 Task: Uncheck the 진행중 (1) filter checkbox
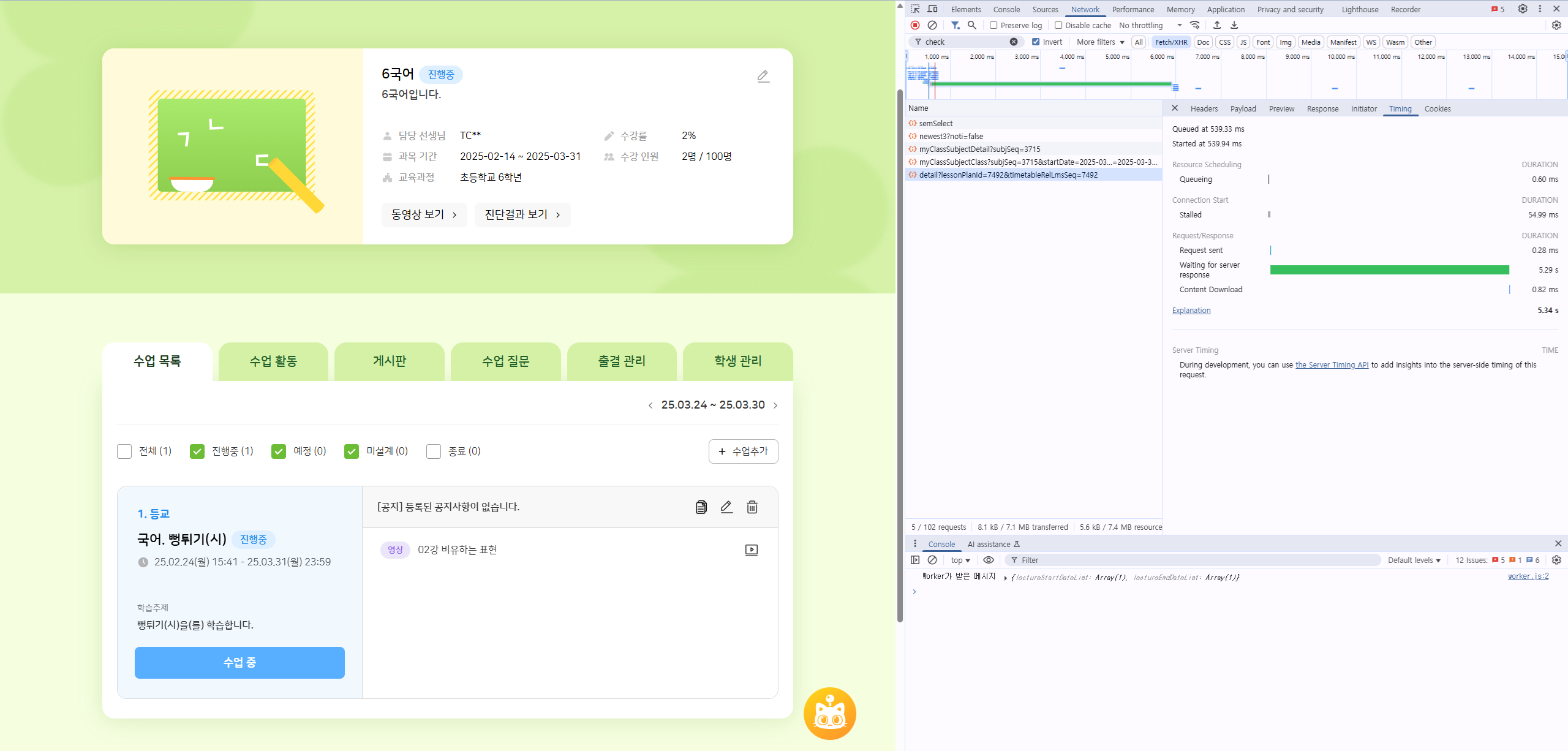197,451
